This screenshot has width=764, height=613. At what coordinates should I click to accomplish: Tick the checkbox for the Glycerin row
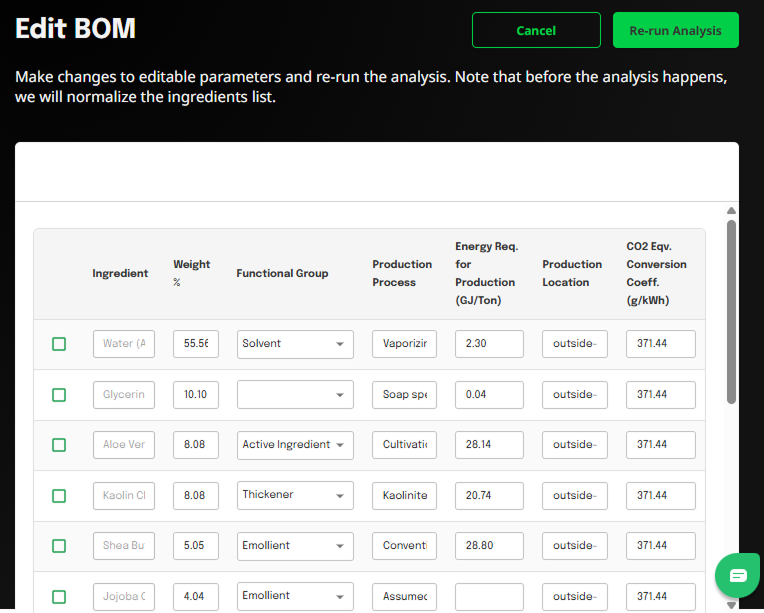[x=59, y=395]
